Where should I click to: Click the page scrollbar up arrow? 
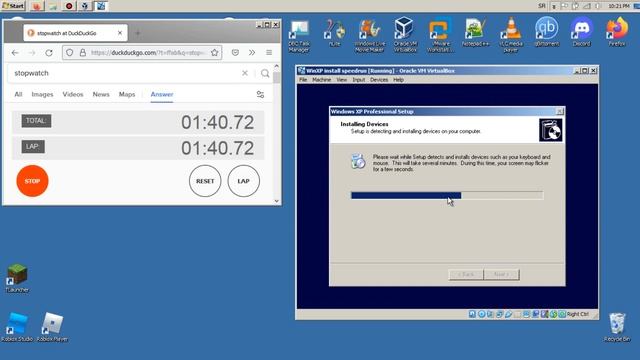click(277, 66)
